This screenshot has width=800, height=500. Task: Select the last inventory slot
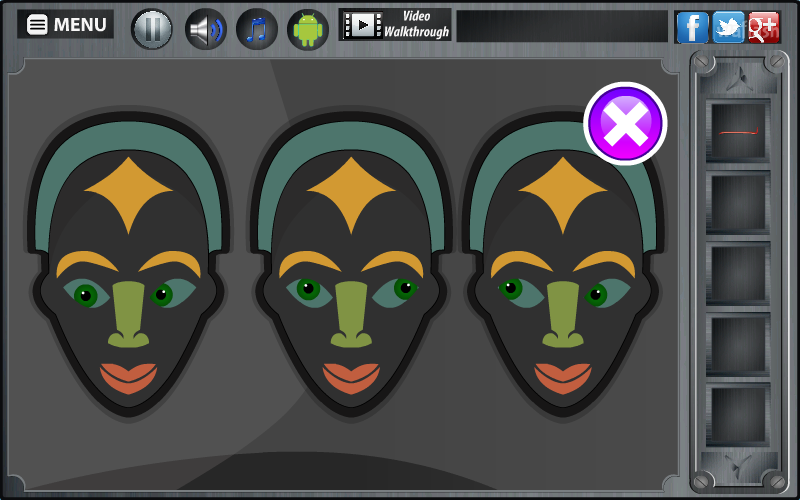click(x=738, y=414)
